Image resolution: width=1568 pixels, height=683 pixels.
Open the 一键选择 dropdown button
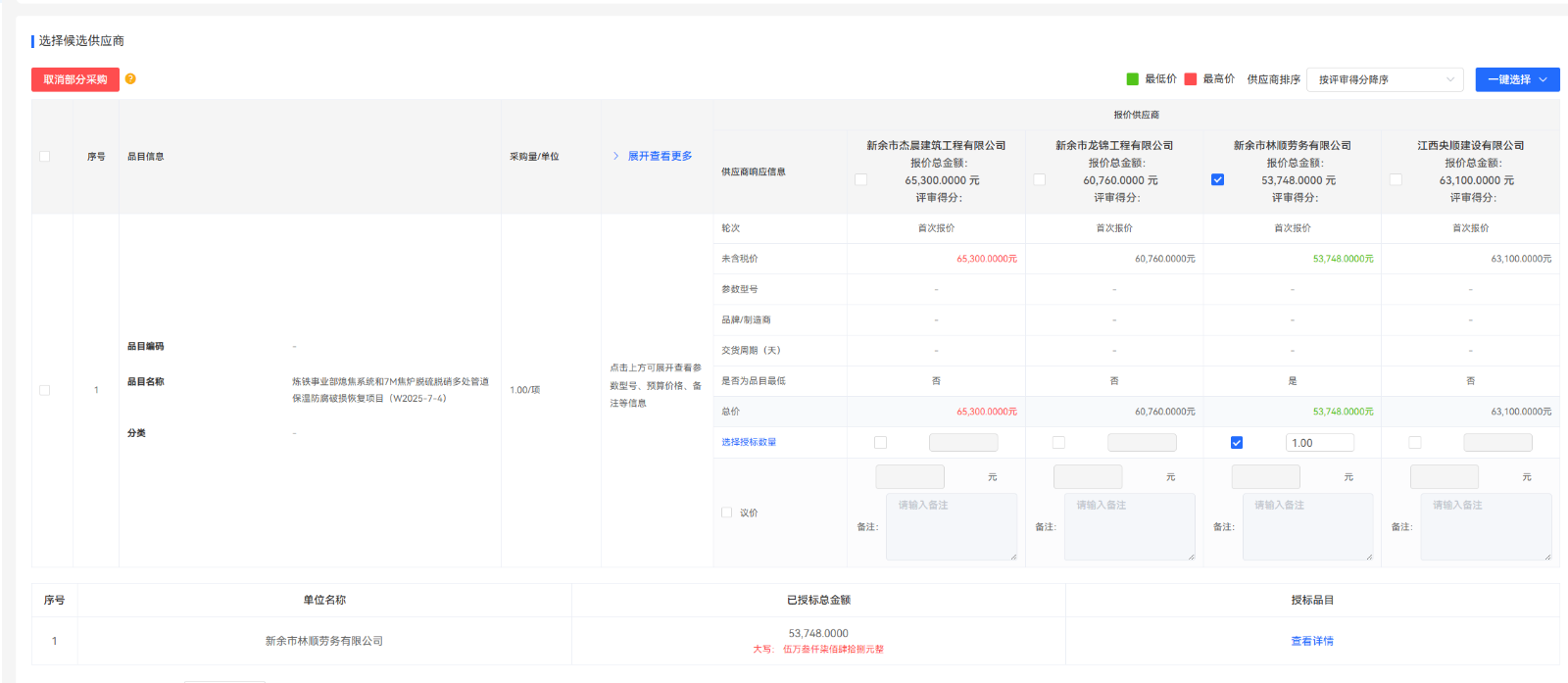[x=1517, y=79]
